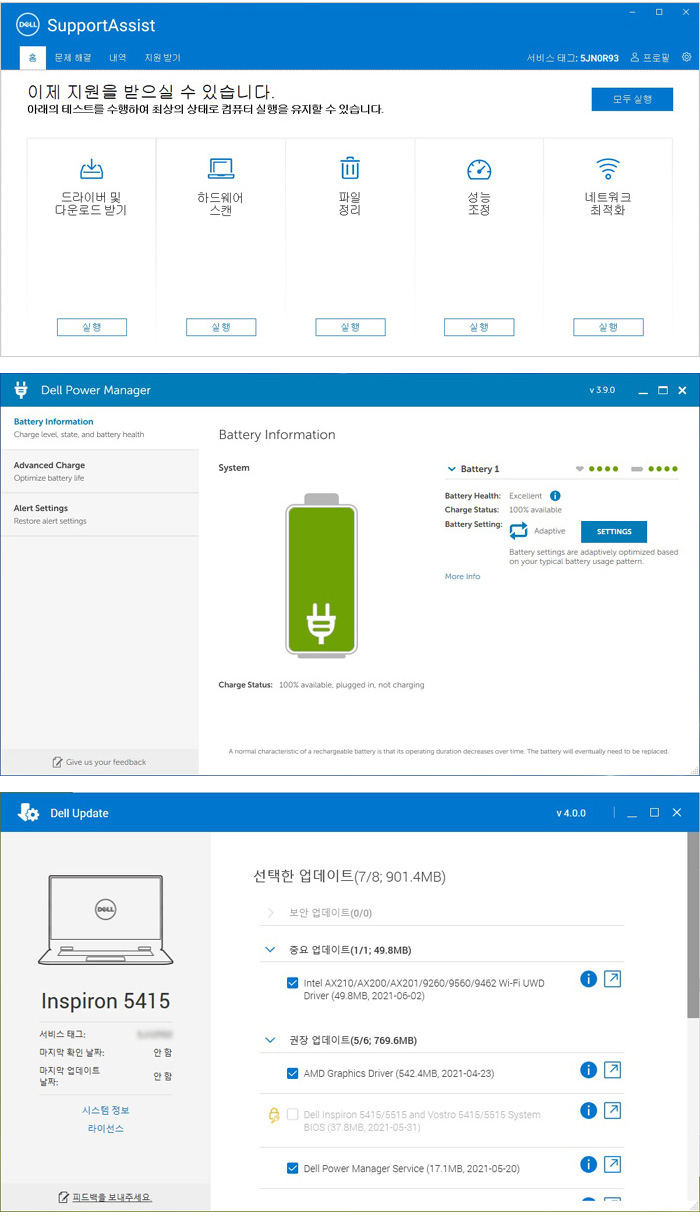The height and width of the screenshot is (1216, 700).
Task: Expand the 보안 업데이트 section
Action: (x=270, y=912)
